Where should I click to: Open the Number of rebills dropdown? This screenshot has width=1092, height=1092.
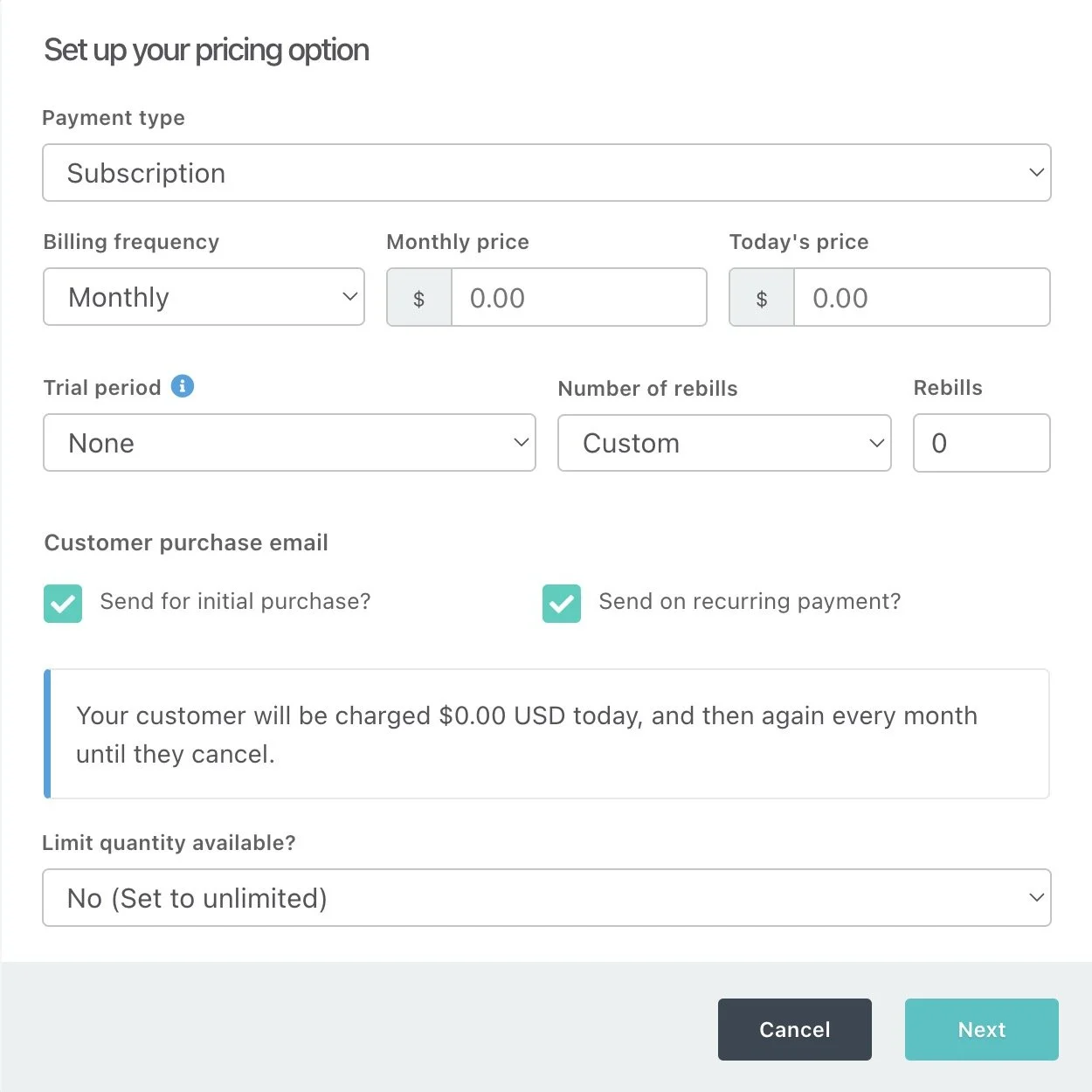click(x=724, y=443)
